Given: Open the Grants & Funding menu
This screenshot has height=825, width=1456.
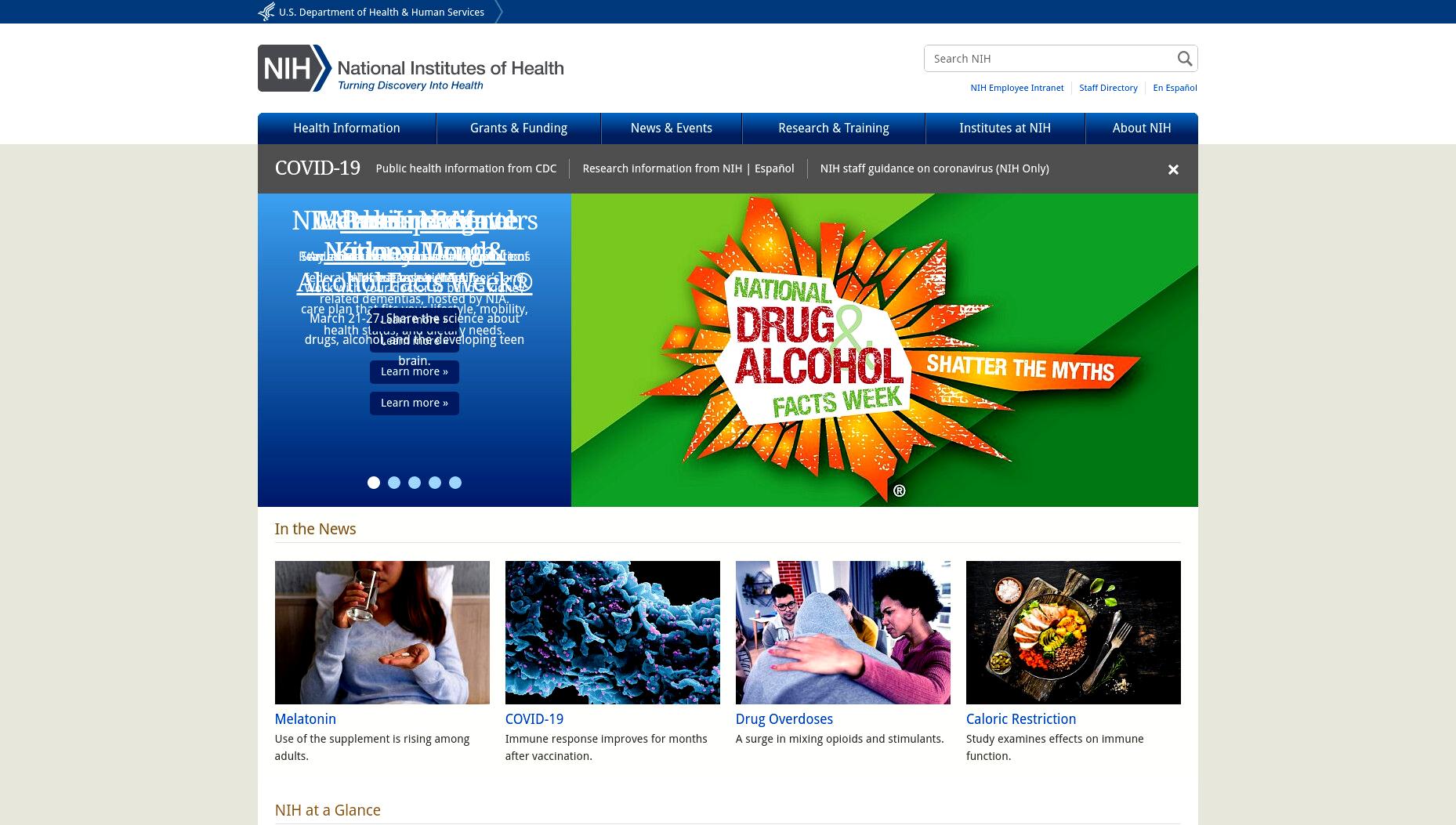Looking at the screenshot, I should coord(519,128).
